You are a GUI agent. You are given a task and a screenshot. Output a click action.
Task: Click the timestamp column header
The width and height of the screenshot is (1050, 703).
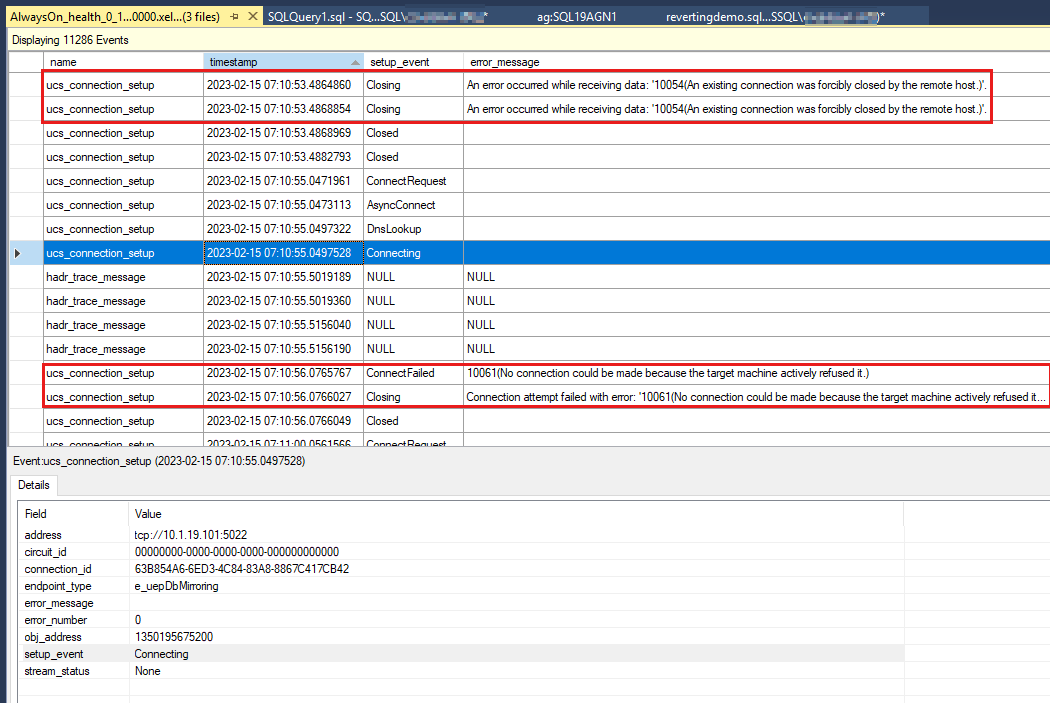tap(270, 62)
